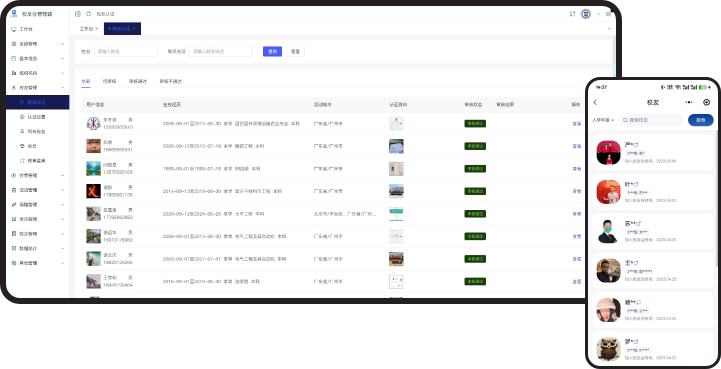Expand the 会费管理 sidebar menu chevron
Image resolution: width=721 pixels, height=369 pixels.
click(x=63, y=176)
